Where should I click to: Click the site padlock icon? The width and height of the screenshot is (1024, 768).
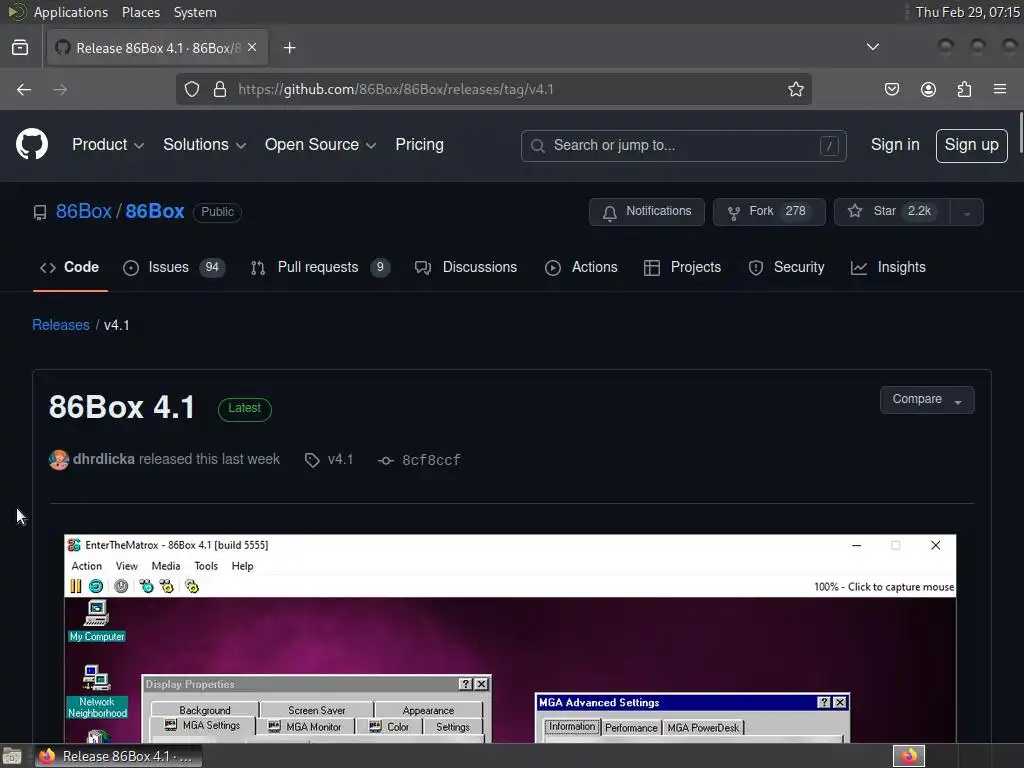tap(220, 89)
